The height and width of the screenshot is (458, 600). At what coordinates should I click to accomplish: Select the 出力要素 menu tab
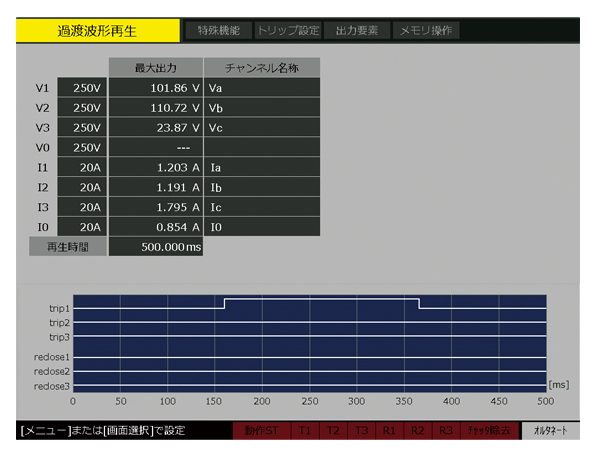coord(355,30)
